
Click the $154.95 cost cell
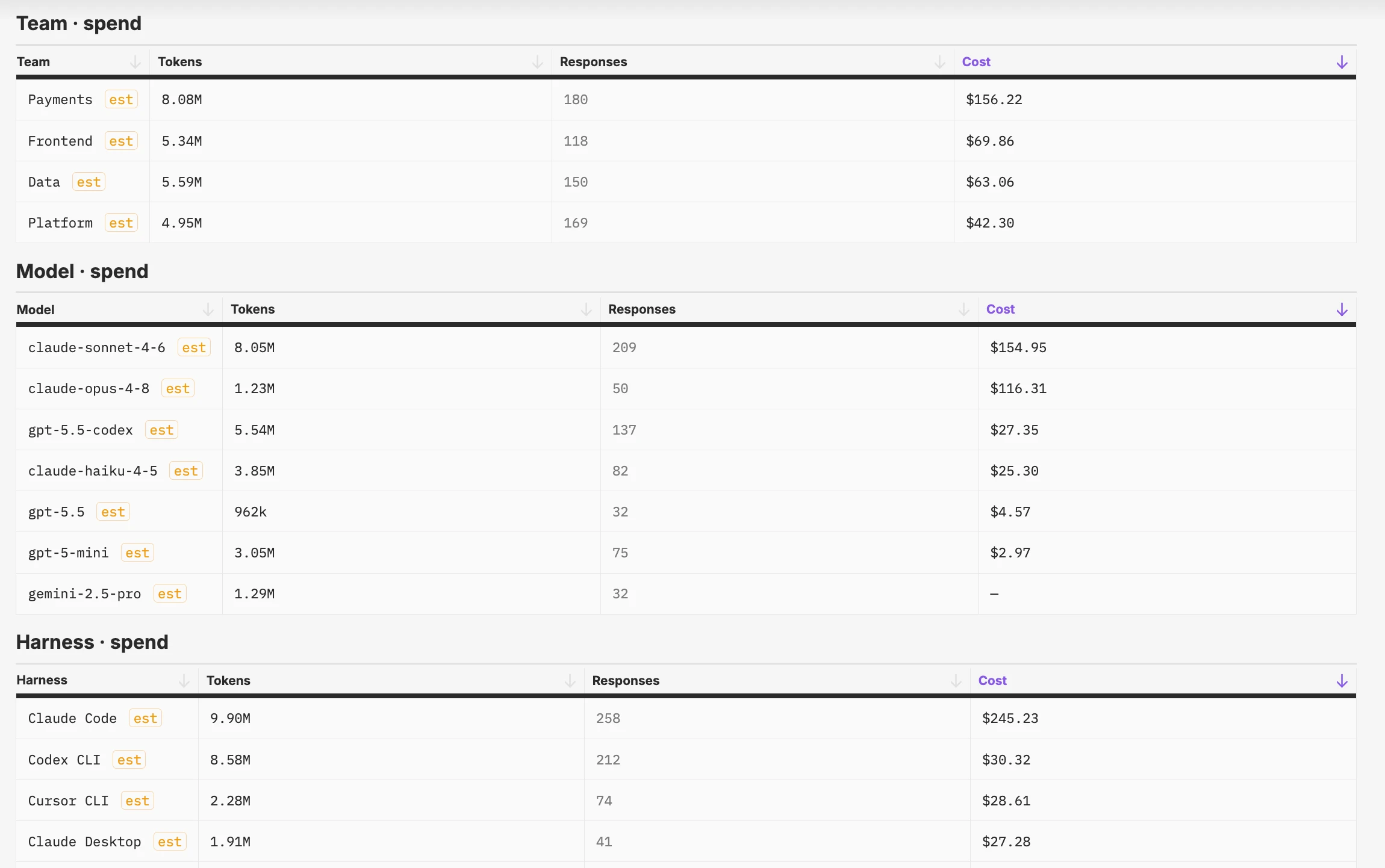1018,347
